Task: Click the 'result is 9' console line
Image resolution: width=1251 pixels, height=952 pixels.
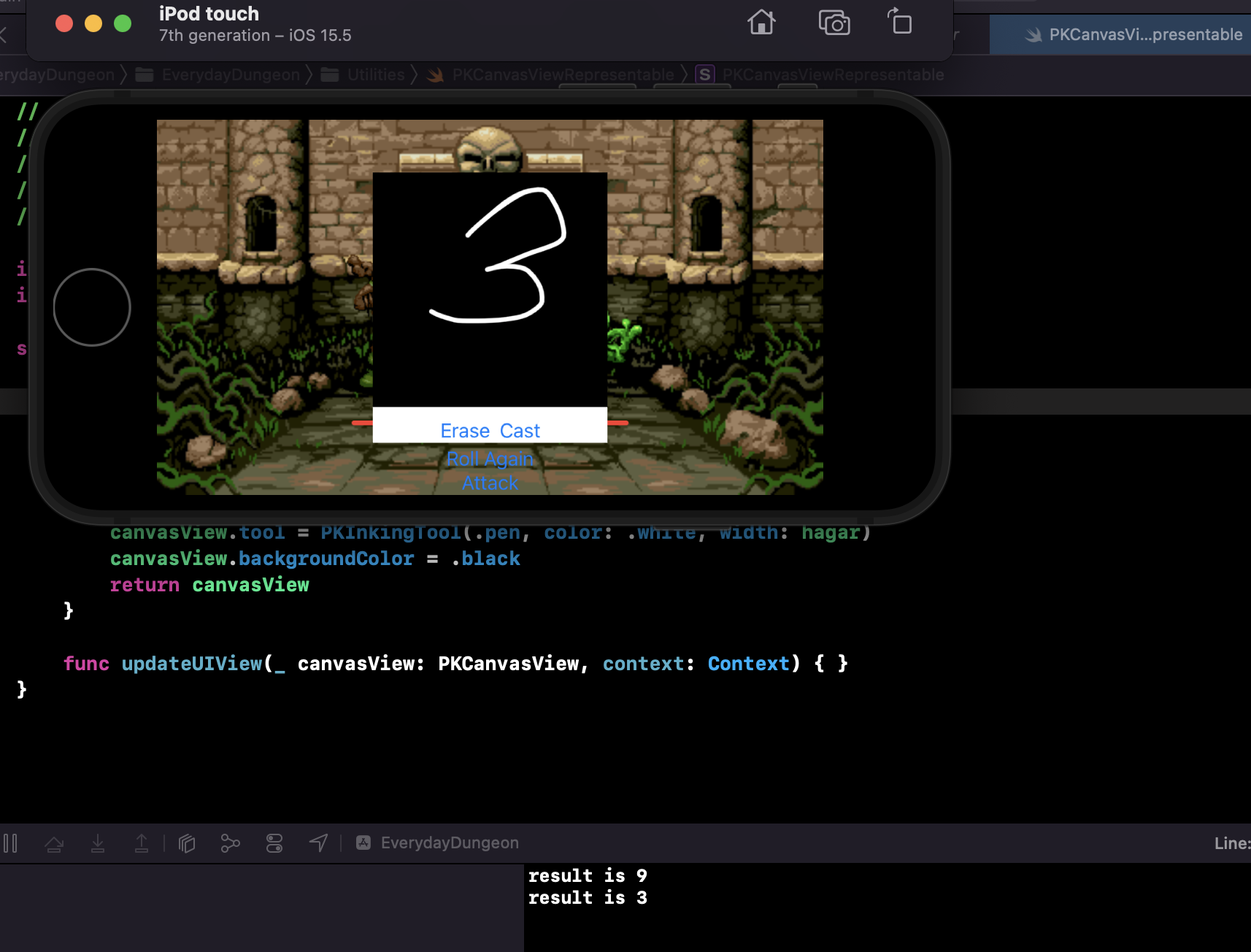Action: click(588, 875)
